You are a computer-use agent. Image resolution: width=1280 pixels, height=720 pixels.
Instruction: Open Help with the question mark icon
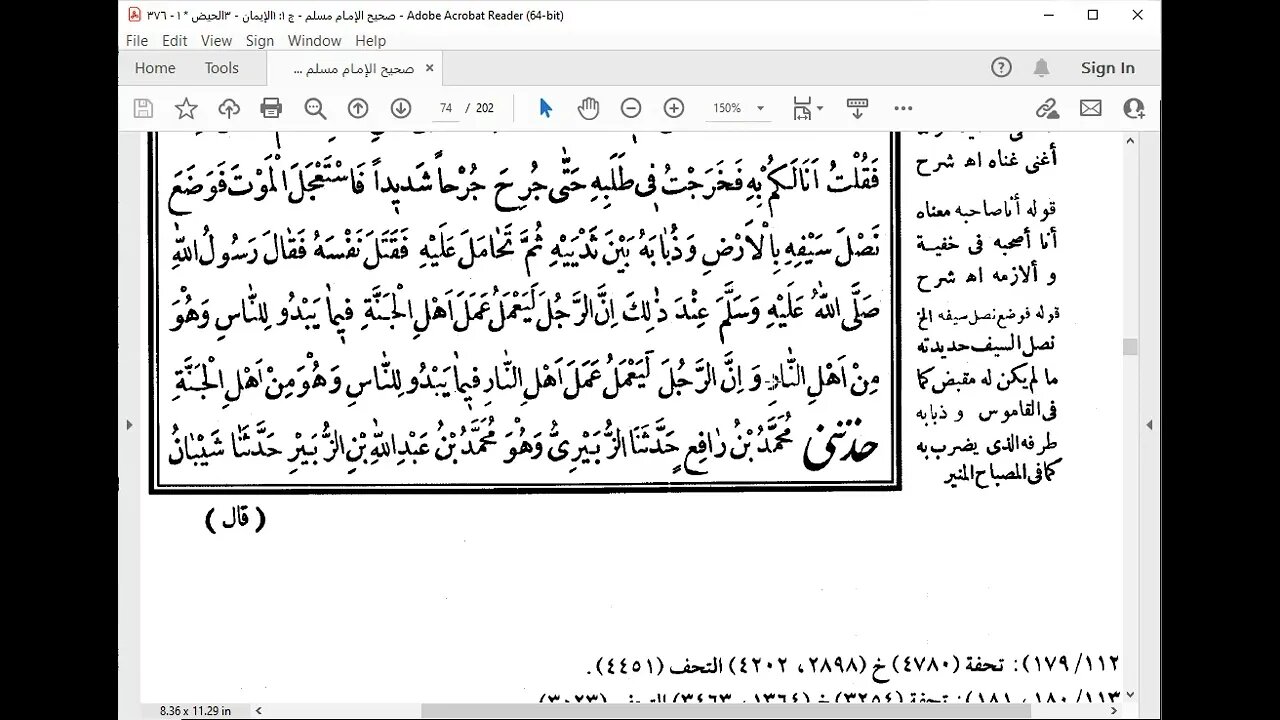(x=1001, y=68)
